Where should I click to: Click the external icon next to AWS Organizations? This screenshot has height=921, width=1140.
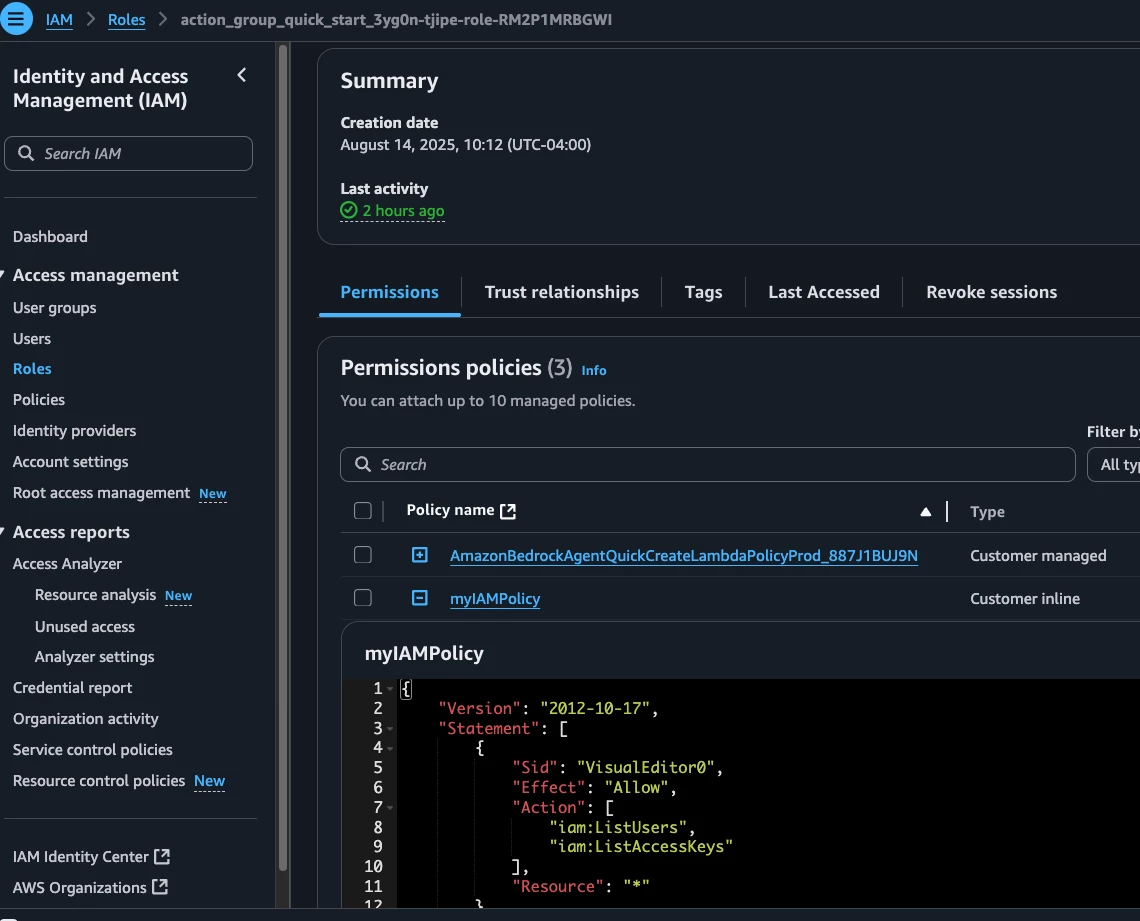160,887
